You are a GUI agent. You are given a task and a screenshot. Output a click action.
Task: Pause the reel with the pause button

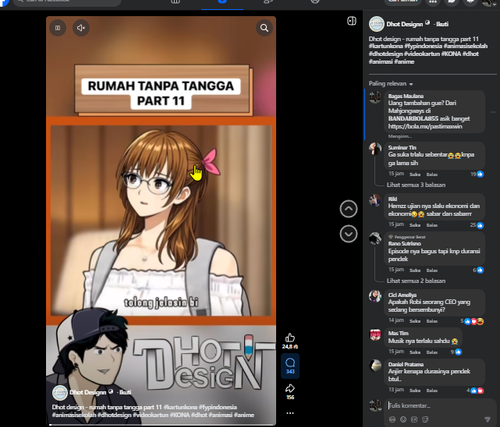click(58, 28)
